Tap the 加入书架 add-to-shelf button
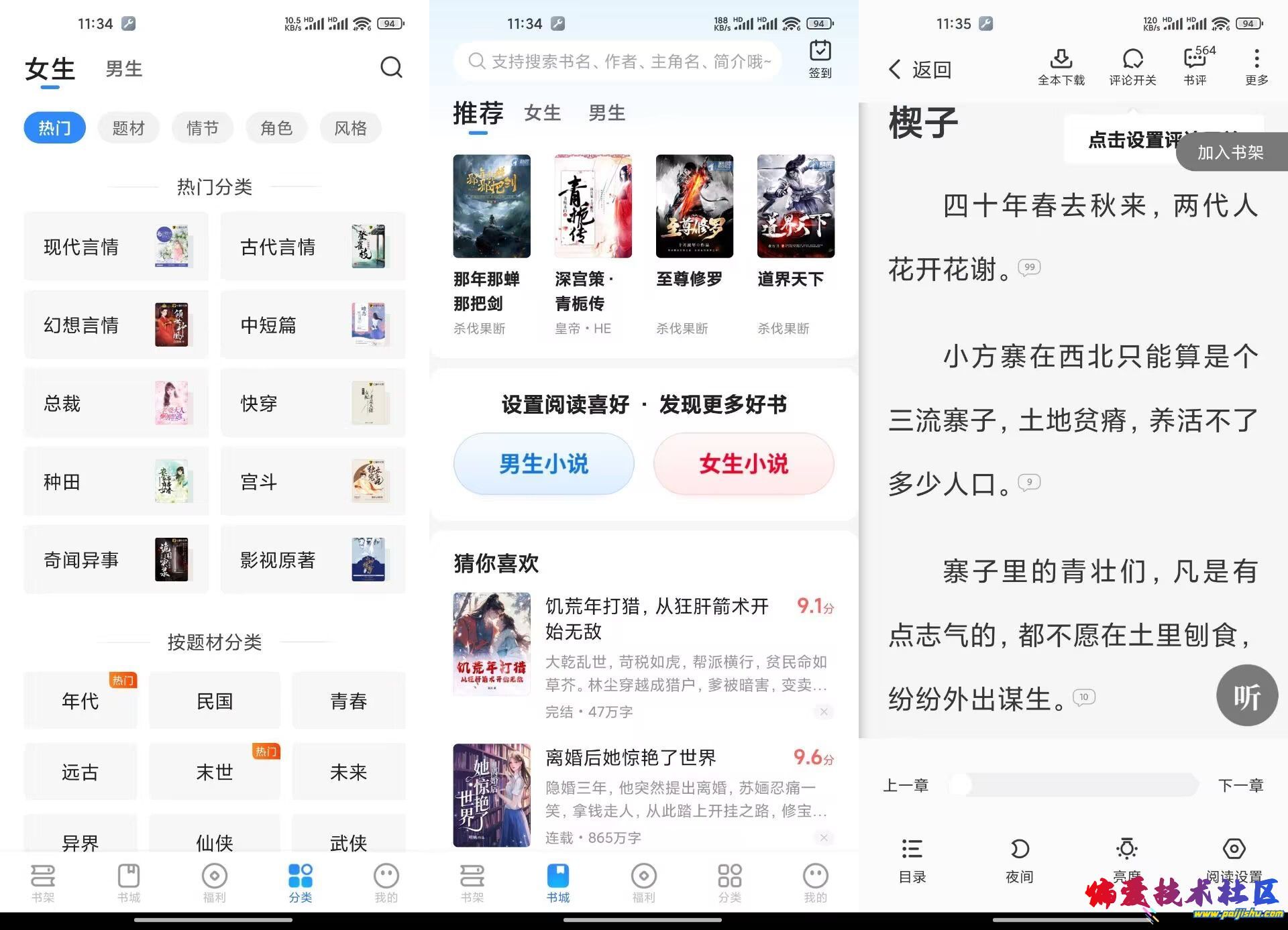Screen dimensions: 1288x930 pyautogui.click(x=1232, y=152)
